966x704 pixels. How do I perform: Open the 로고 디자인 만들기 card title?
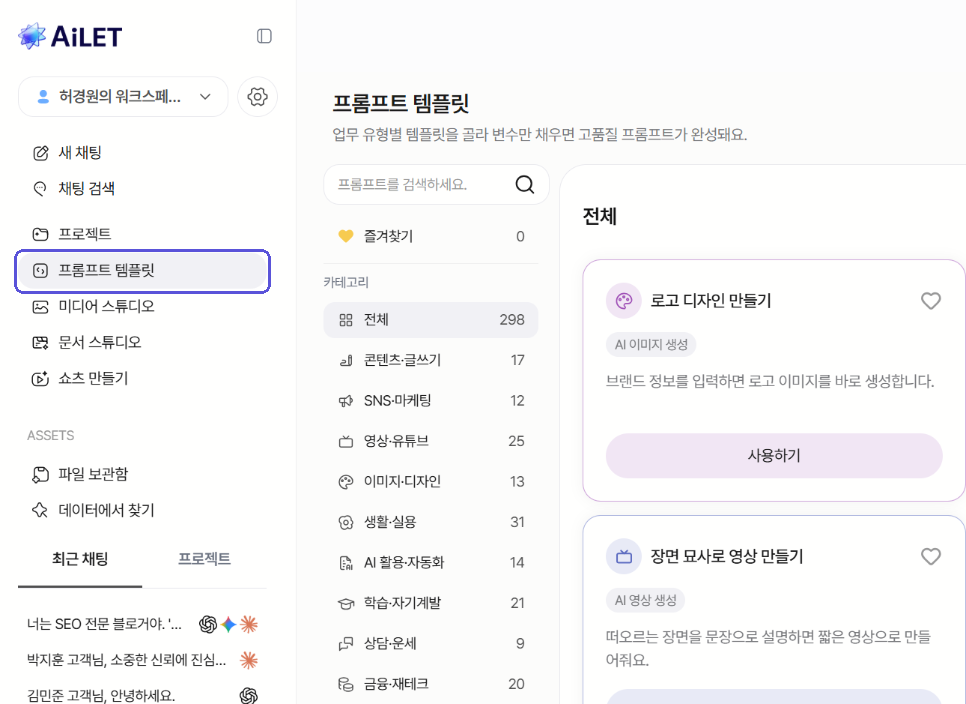pos(711,301)
